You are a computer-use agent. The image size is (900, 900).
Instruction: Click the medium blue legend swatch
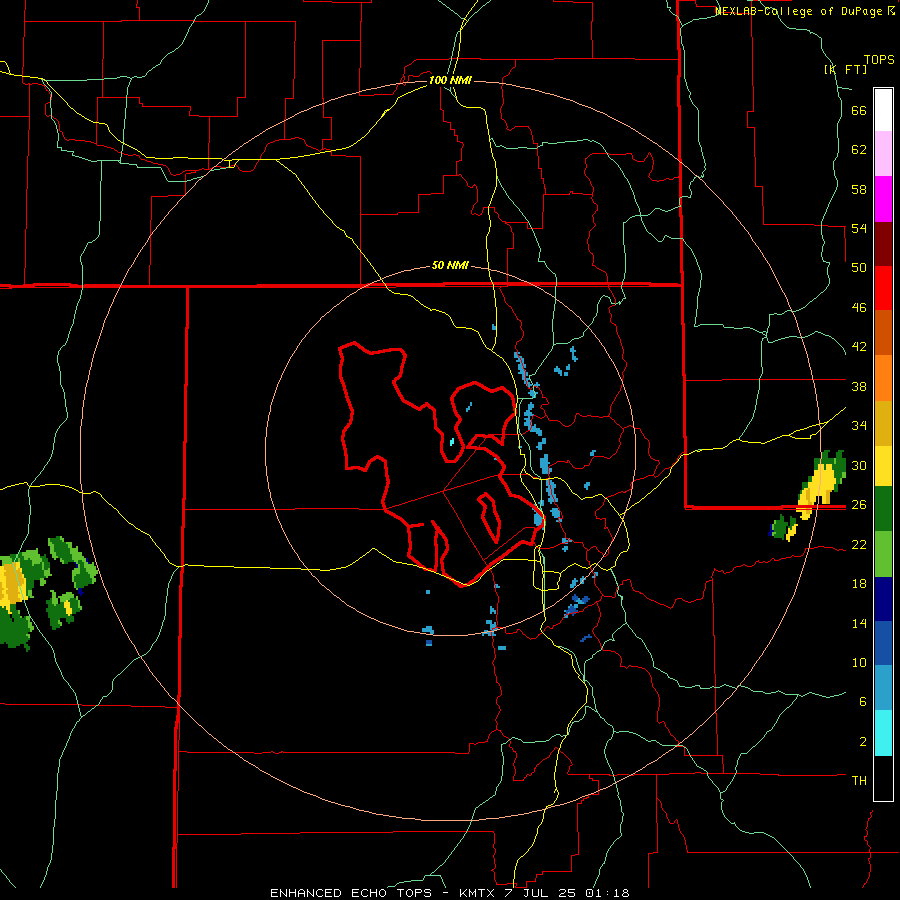click(883, 643)
